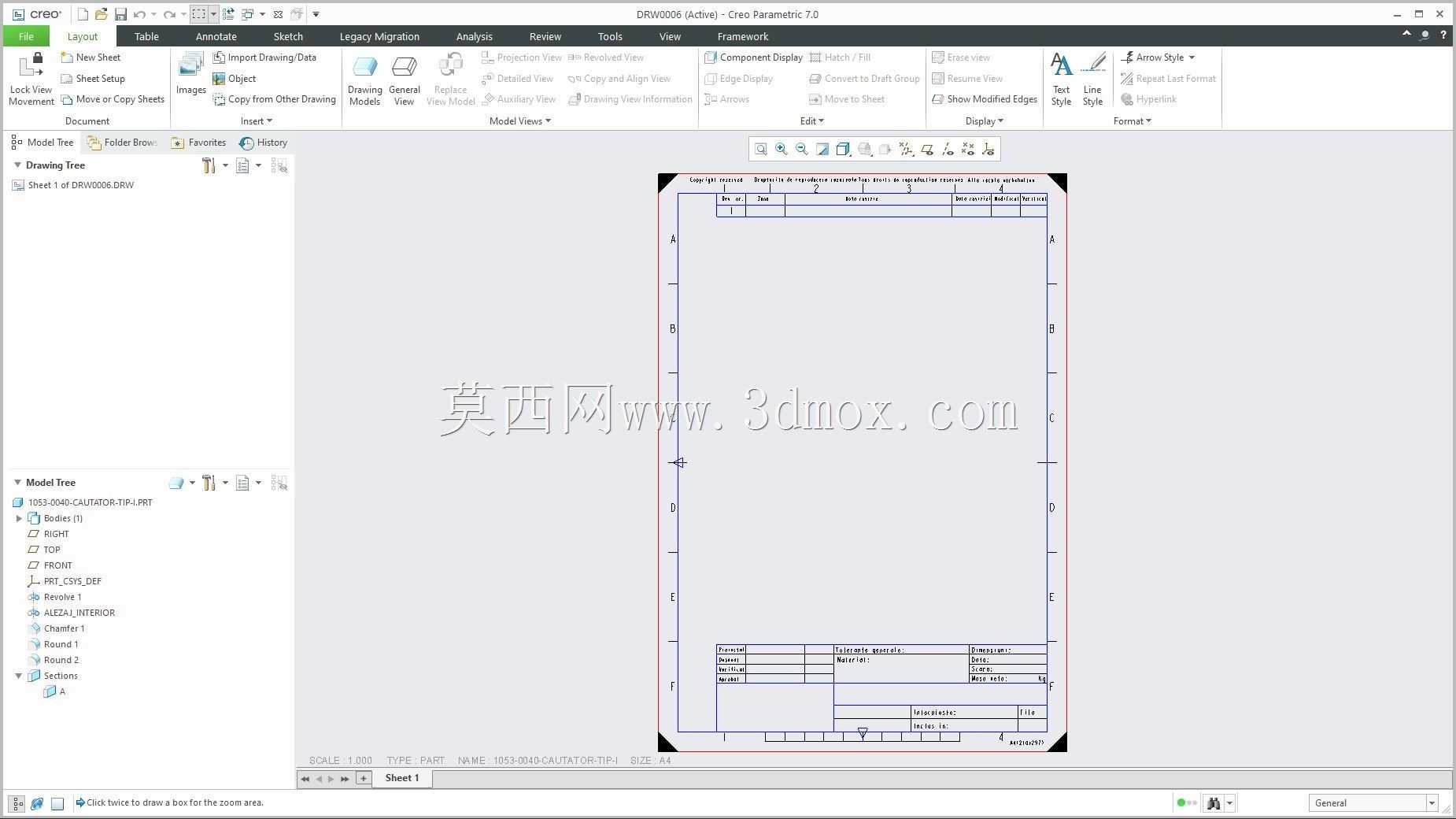Undo the last action
Image resolution: width=1456 pixels, height=819 pixels.
coord(139,14)
